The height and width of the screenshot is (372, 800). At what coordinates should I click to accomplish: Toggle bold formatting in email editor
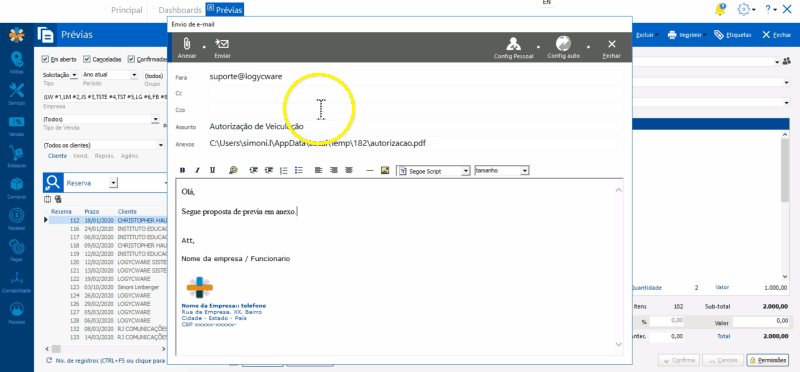click(x=182, y=170)
